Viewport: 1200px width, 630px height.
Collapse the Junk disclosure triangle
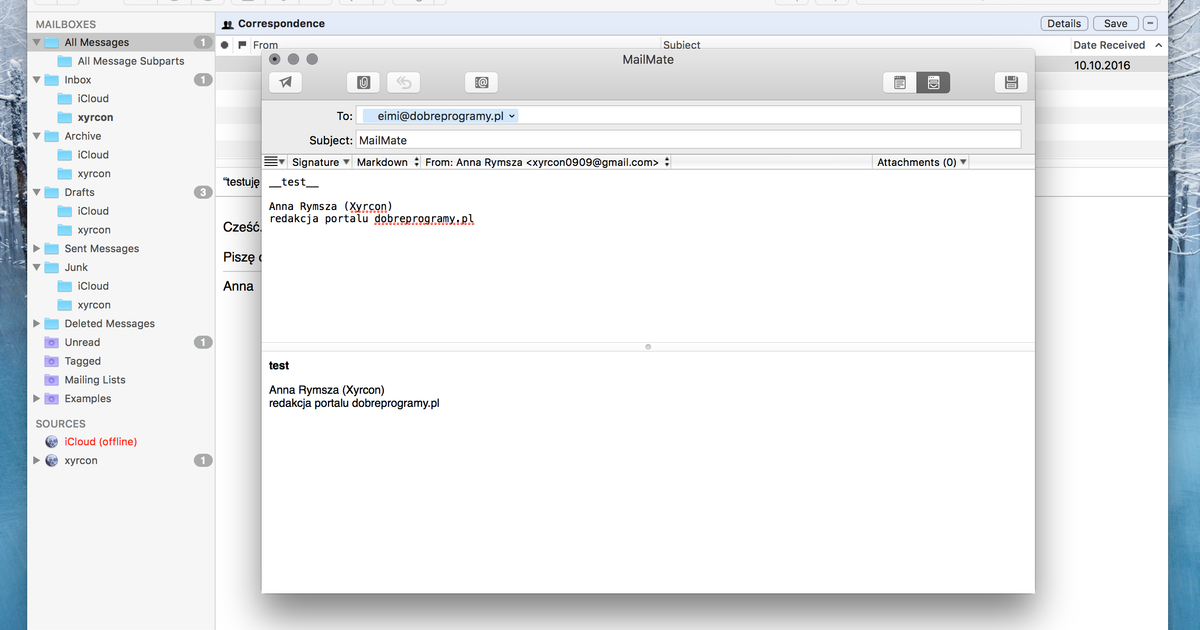pyautogui.click(x=37, y=267)
